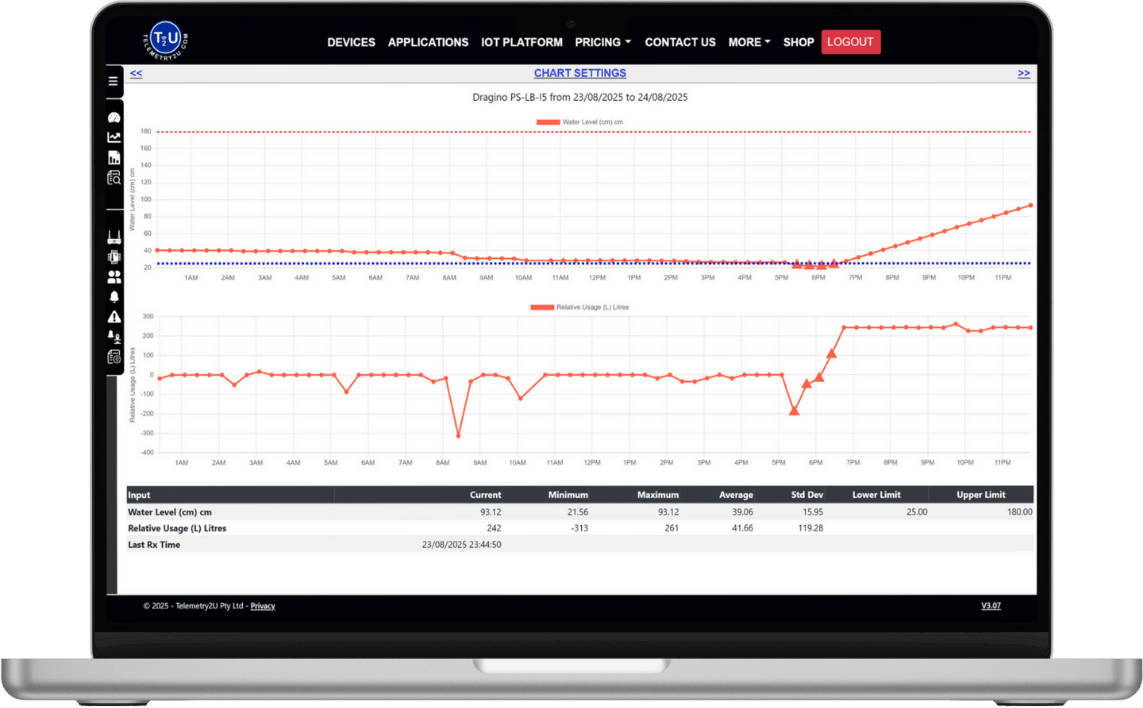Click the Relative Usage current value '242'
The height and width of the screenshot is (708, 1143).
(x=494, y=528)
